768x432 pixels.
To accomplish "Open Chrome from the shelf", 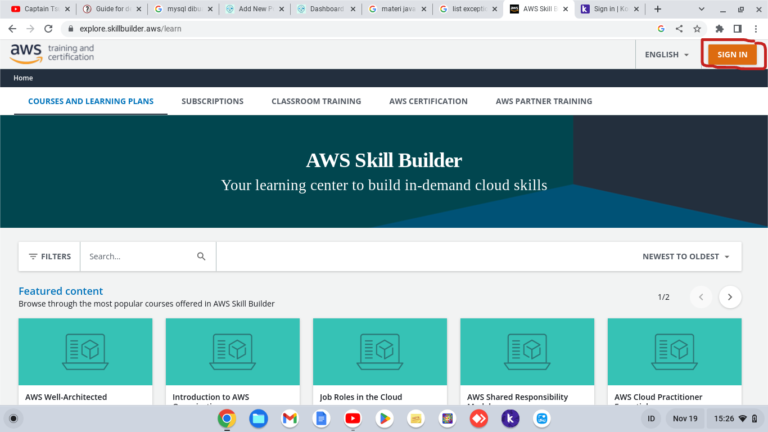I will (x=227, y=418).
